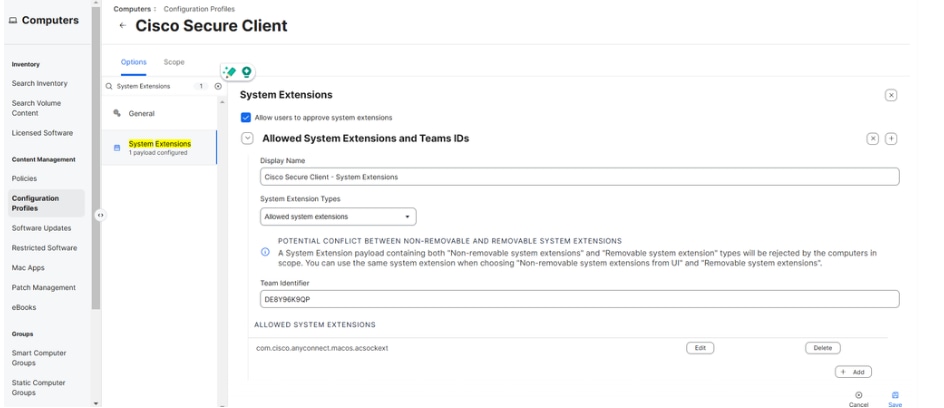Collapse the sidebar with the arrow handle

98,214
